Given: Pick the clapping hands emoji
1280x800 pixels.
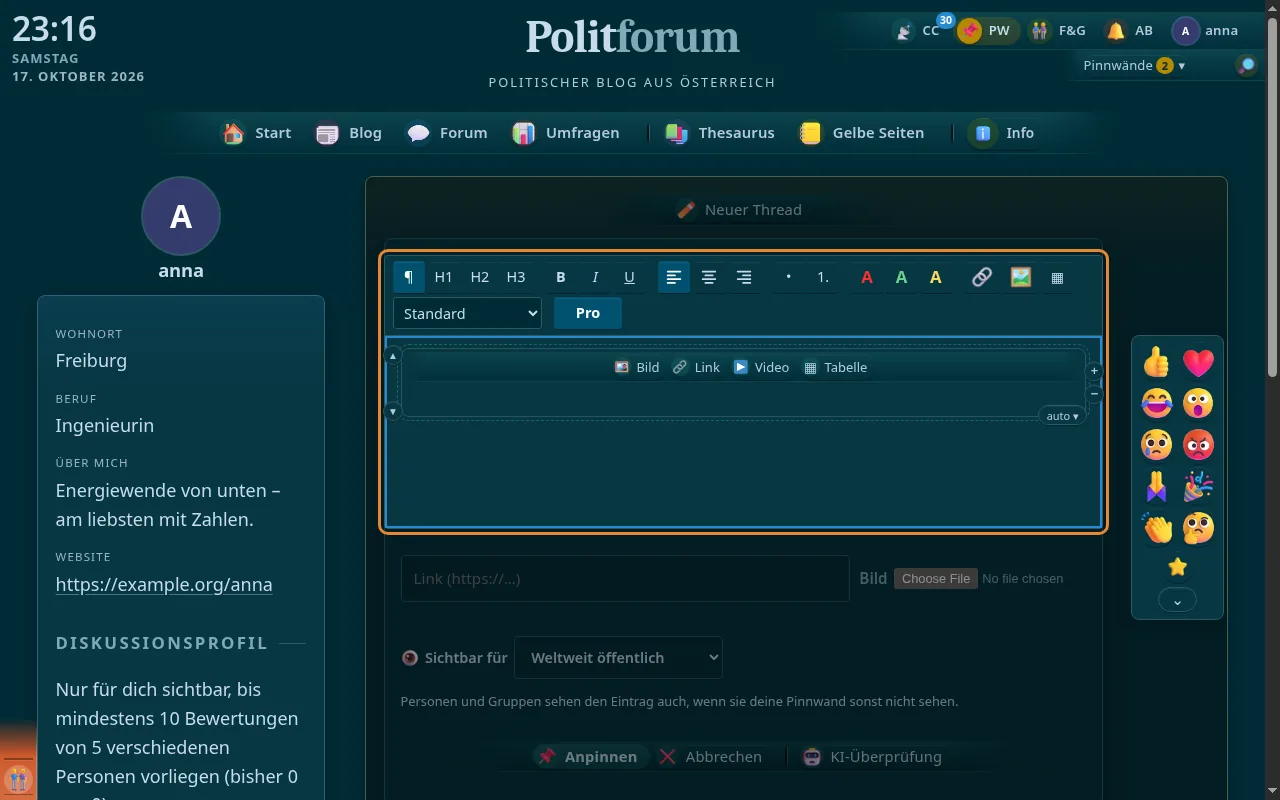Looking at the screenshot, I should tap(1157, 526).
